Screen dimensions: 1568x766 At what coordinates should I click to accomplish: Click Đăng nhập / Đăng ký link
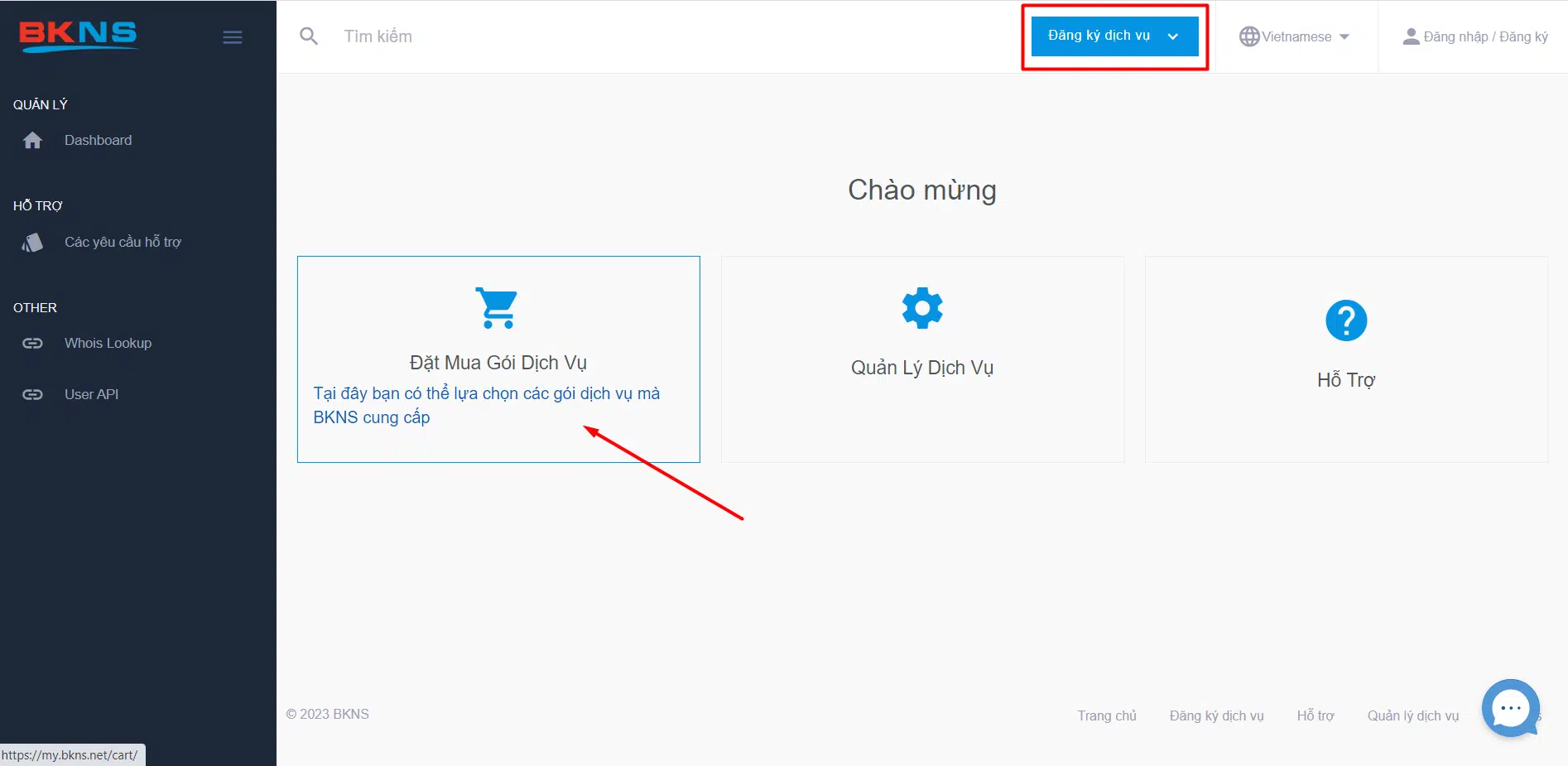(x=1485, y=37)
